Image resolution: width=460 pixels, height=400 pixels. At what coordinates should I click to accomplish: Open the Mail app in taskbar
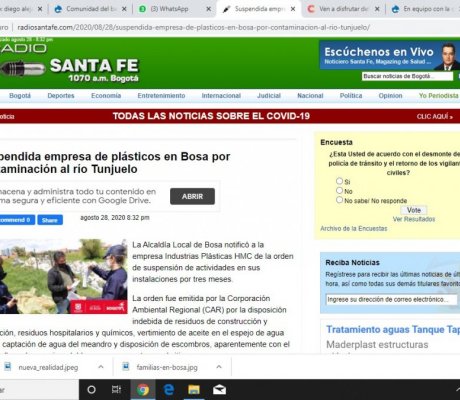coord(219,389)
